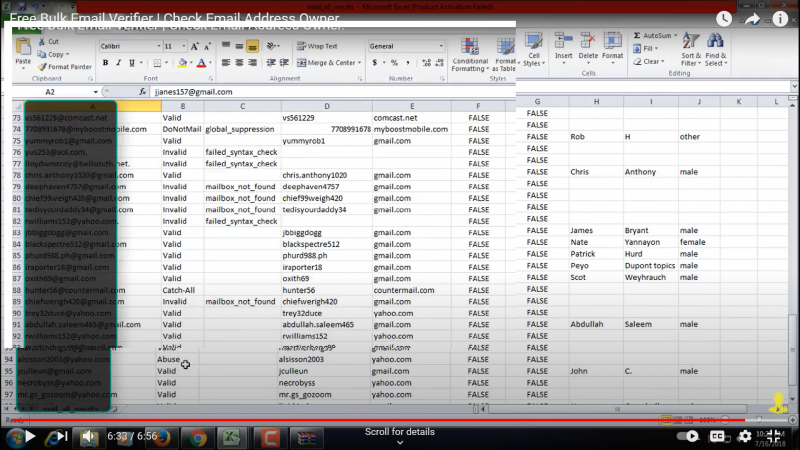Image resolution: width=800 pixels, height=450 pixels.
Task: Open the General number format dropdown
Action: (x=441, y=46)
